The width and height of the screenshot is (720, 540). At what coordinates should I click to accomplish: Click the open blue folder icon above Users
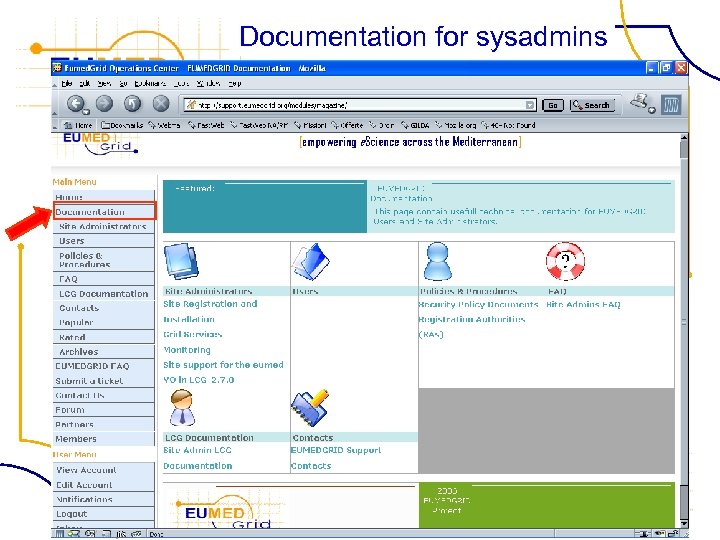(311, 261)
